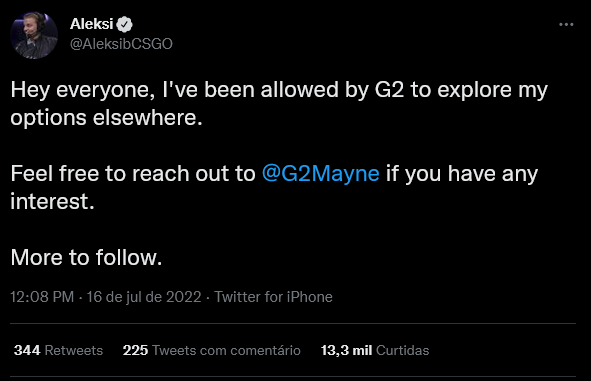Open the @AleksibCSGO handle link

(121, 44)
